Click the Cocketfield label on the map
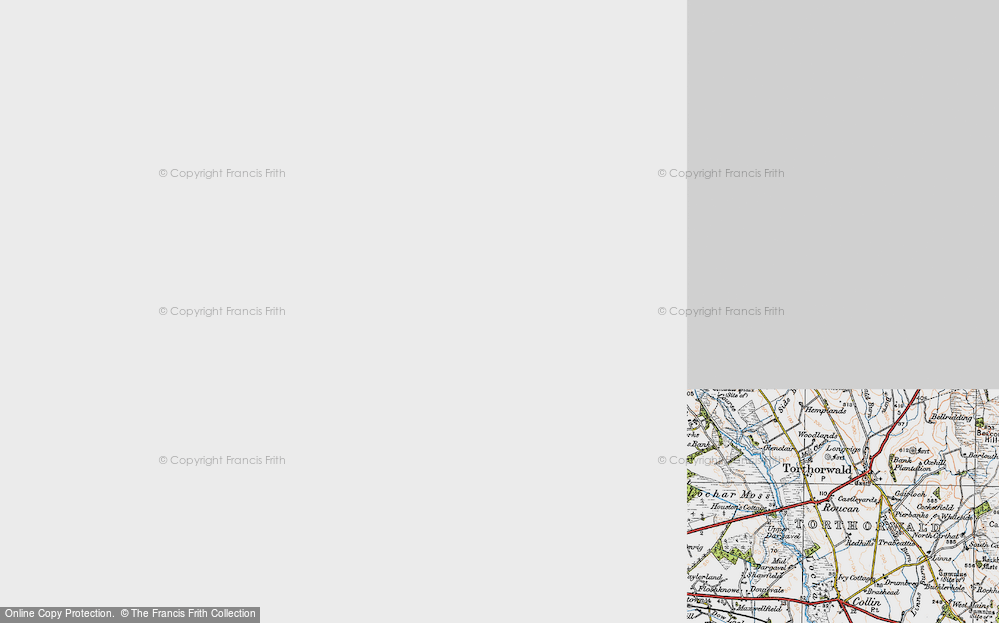The width and height of the screenshot is (999, 623). (x=935, y=507)
